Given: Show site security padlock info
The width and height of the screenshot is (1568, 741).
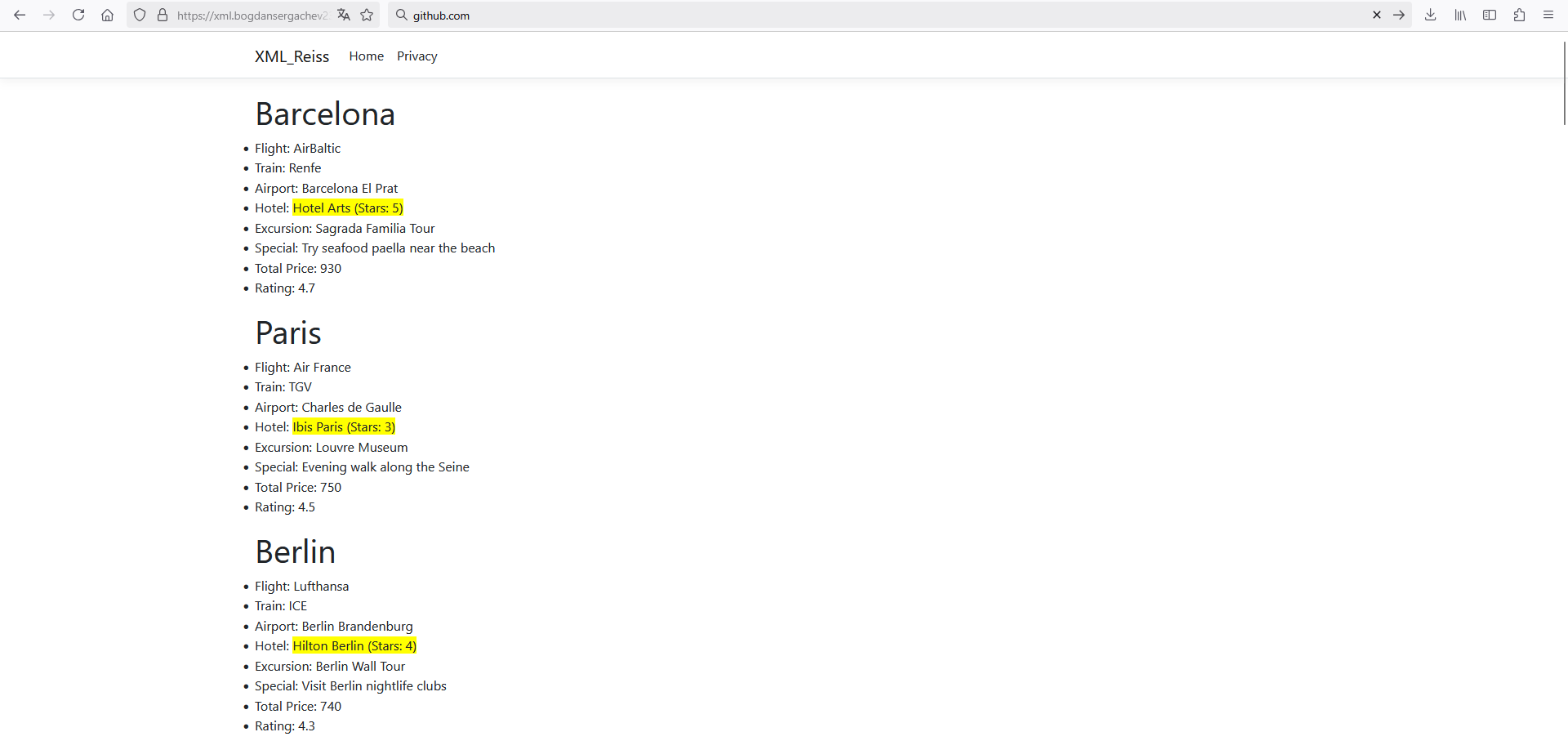Looking at the screenshot, I should pyautogui.click(x=163, y=16).
